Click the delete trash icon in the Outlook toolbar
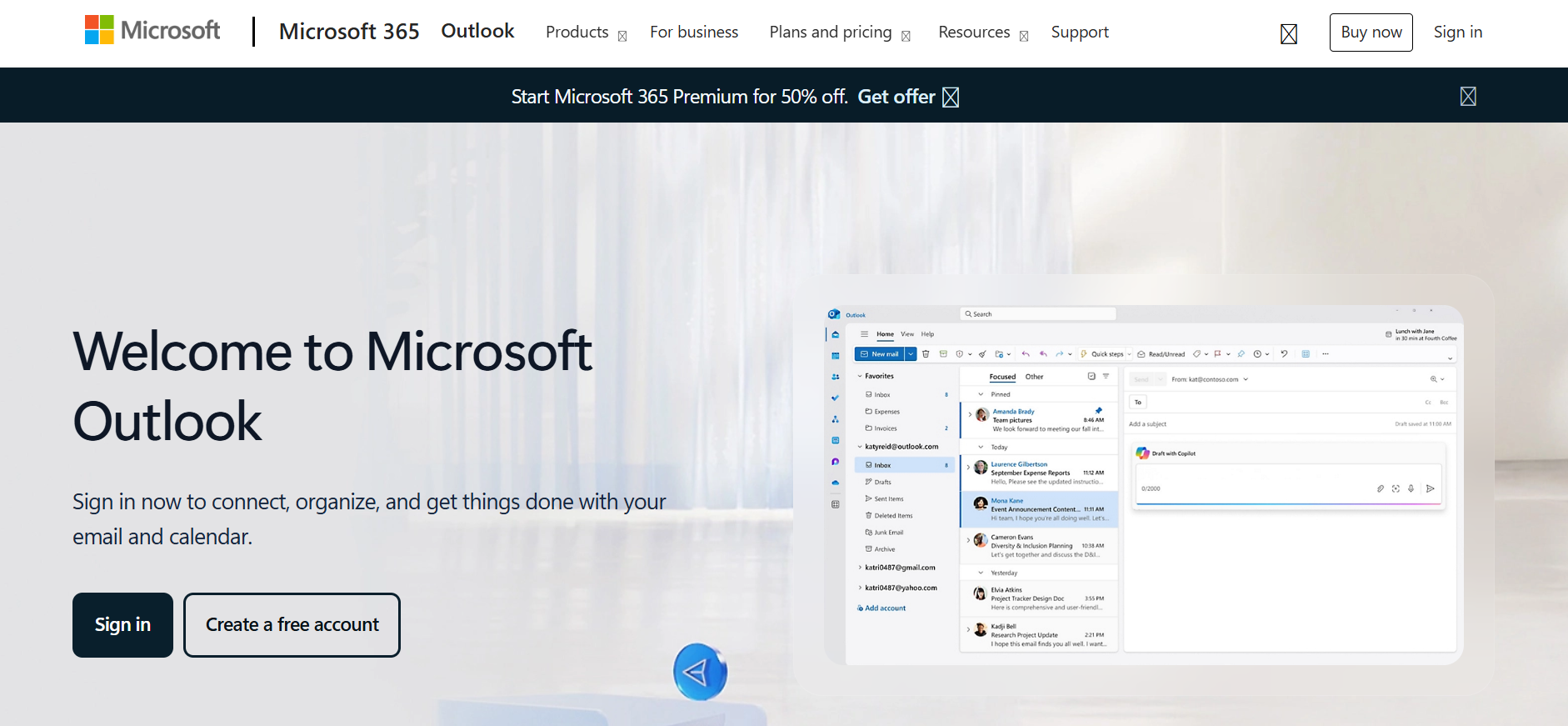Viewport: 1568px width, 726px height. pyautogui.click(x=926, y=354)
